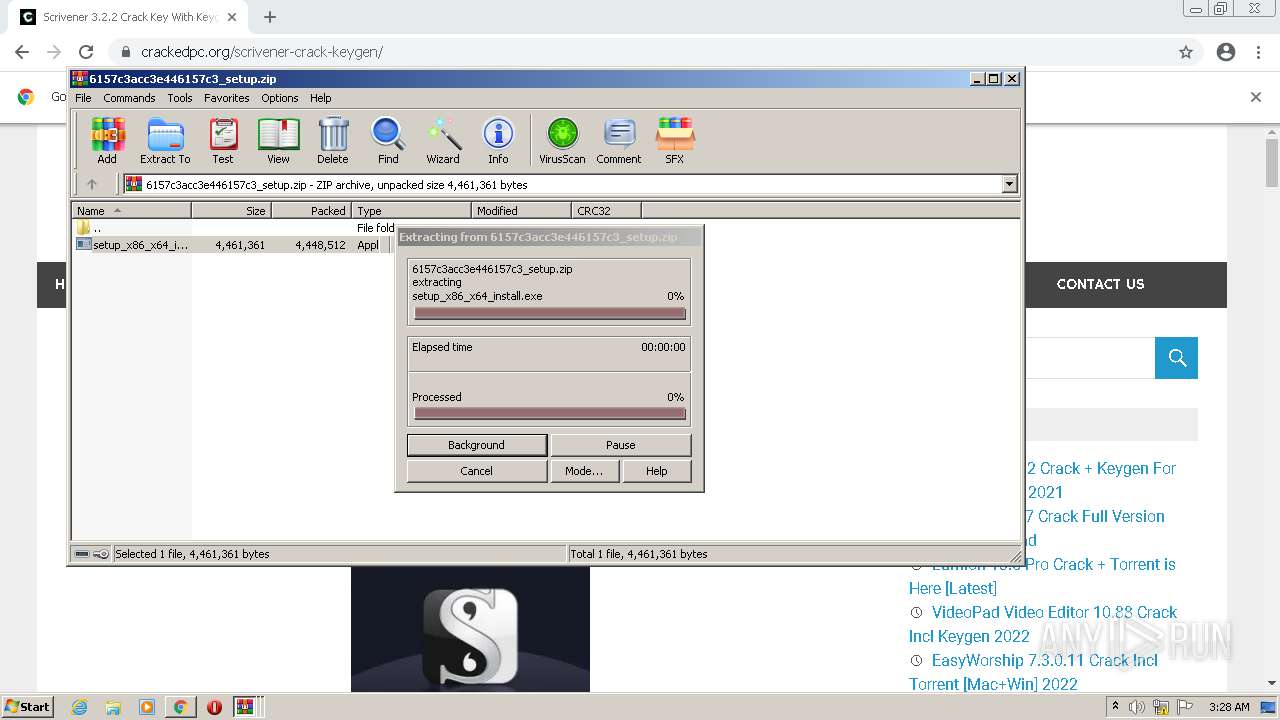Open the Tools menu
The width and height of the screenshot is (1280, 720).
[180, 98]
